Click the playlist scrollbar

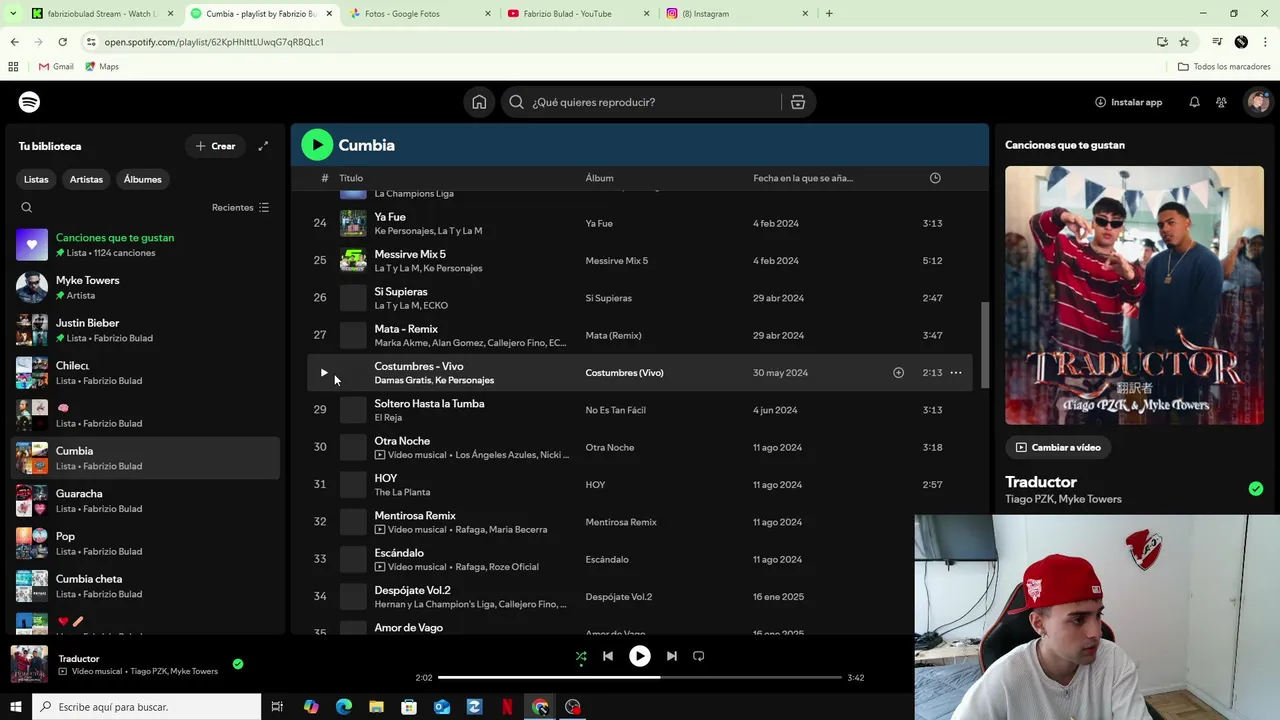(x=985, y=345)
